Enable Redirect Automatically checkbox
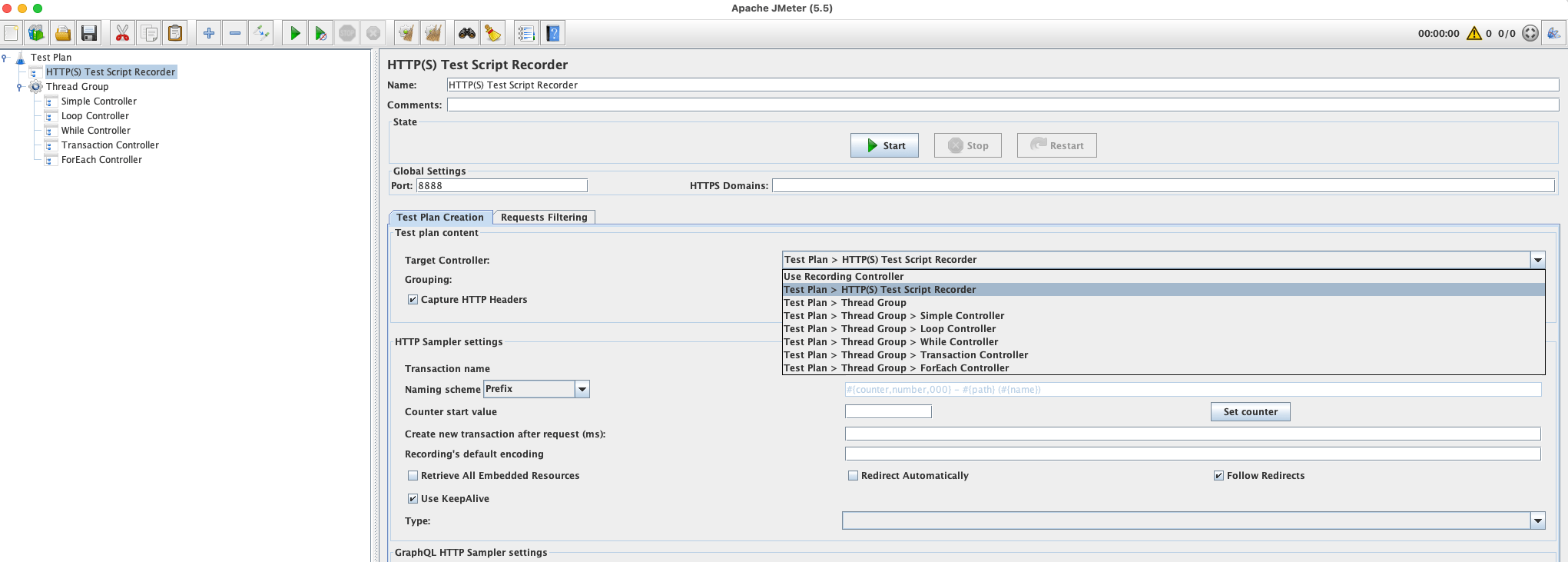Screen dimensions: 1568x562 (x=853, y=476)
